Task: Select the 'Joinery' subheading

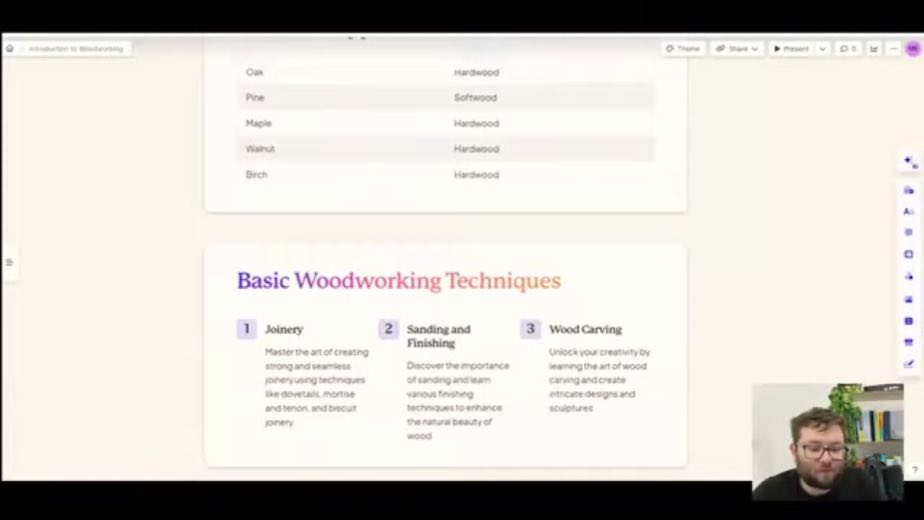Action: [x=284, y=330]
